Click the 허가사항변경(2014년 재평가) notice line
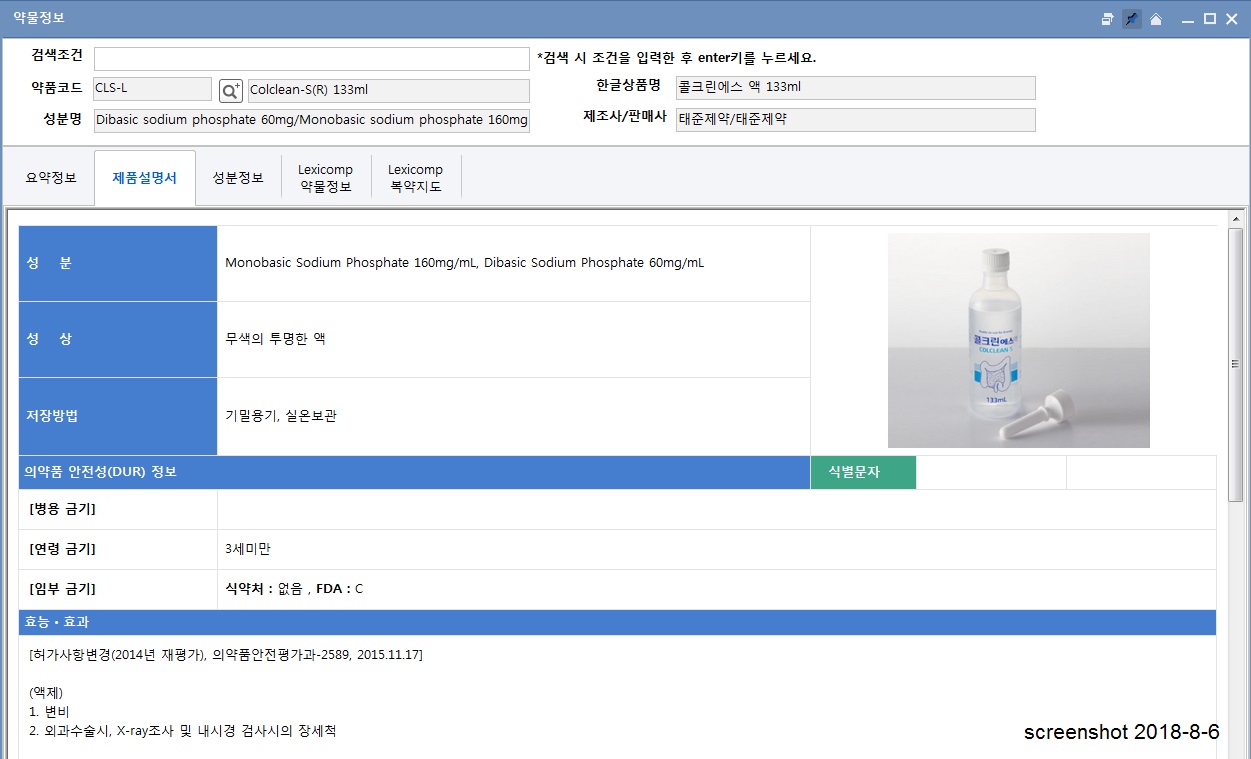Screen dimensions: 1251x759 226,654
